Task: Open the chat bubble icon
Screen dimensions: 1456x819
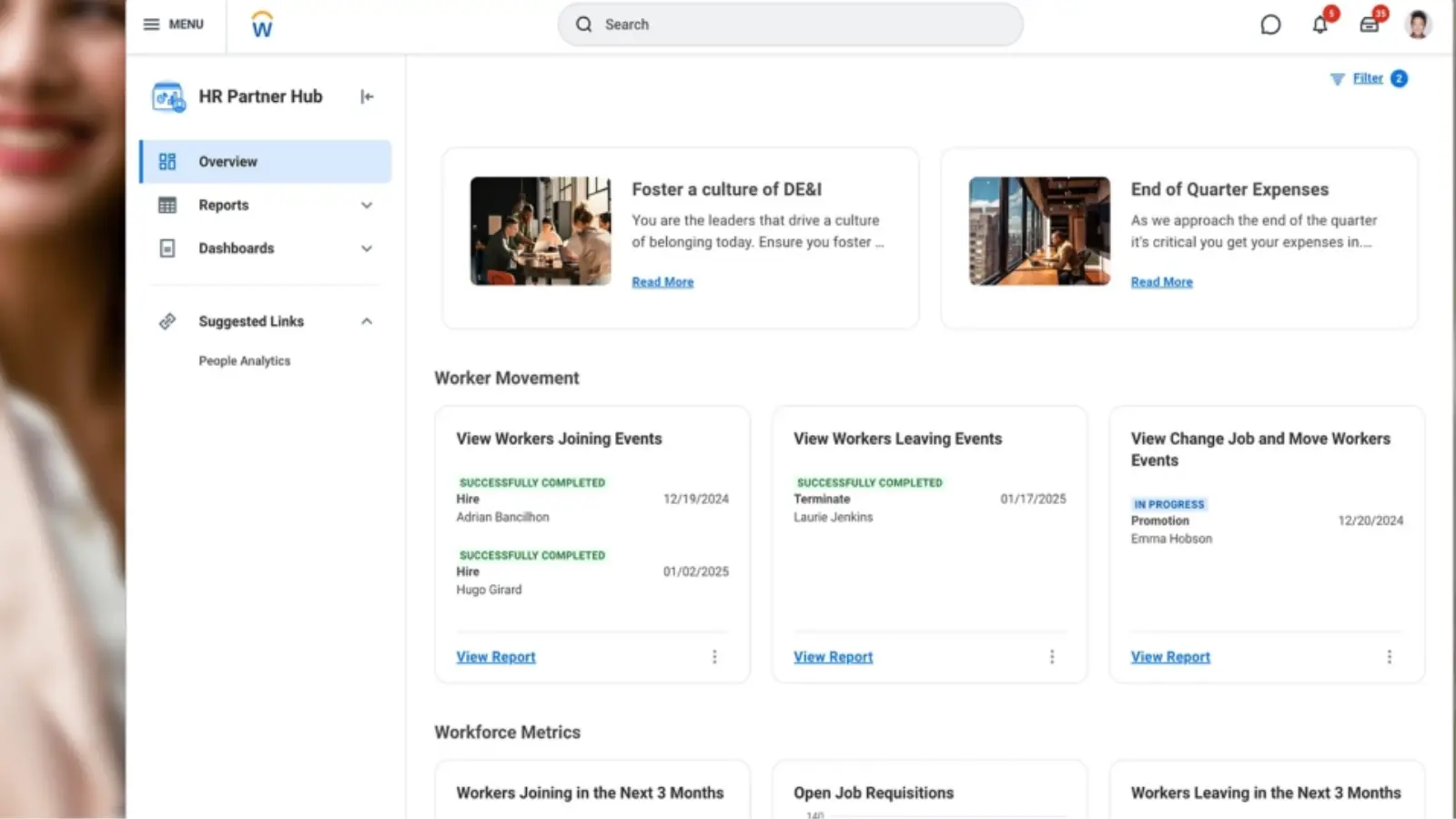Action: click(1270, 25)
